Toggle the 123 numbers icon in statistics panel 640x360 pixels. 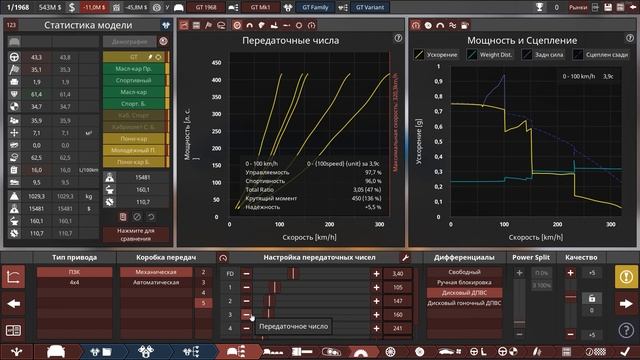[x=11, y=25]
